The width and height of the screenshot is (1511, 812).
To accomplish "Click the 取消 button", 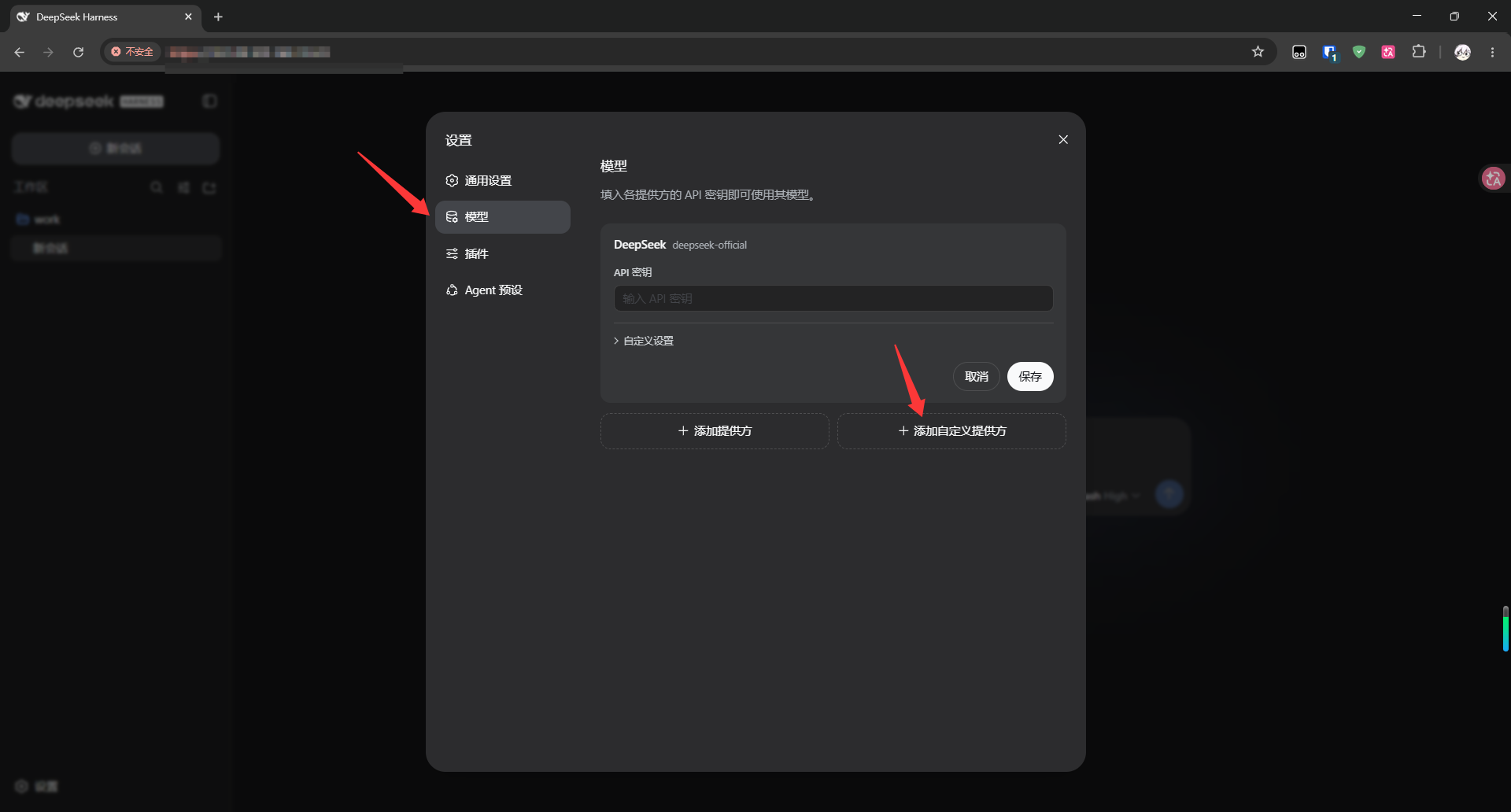I will coord(976,377).
